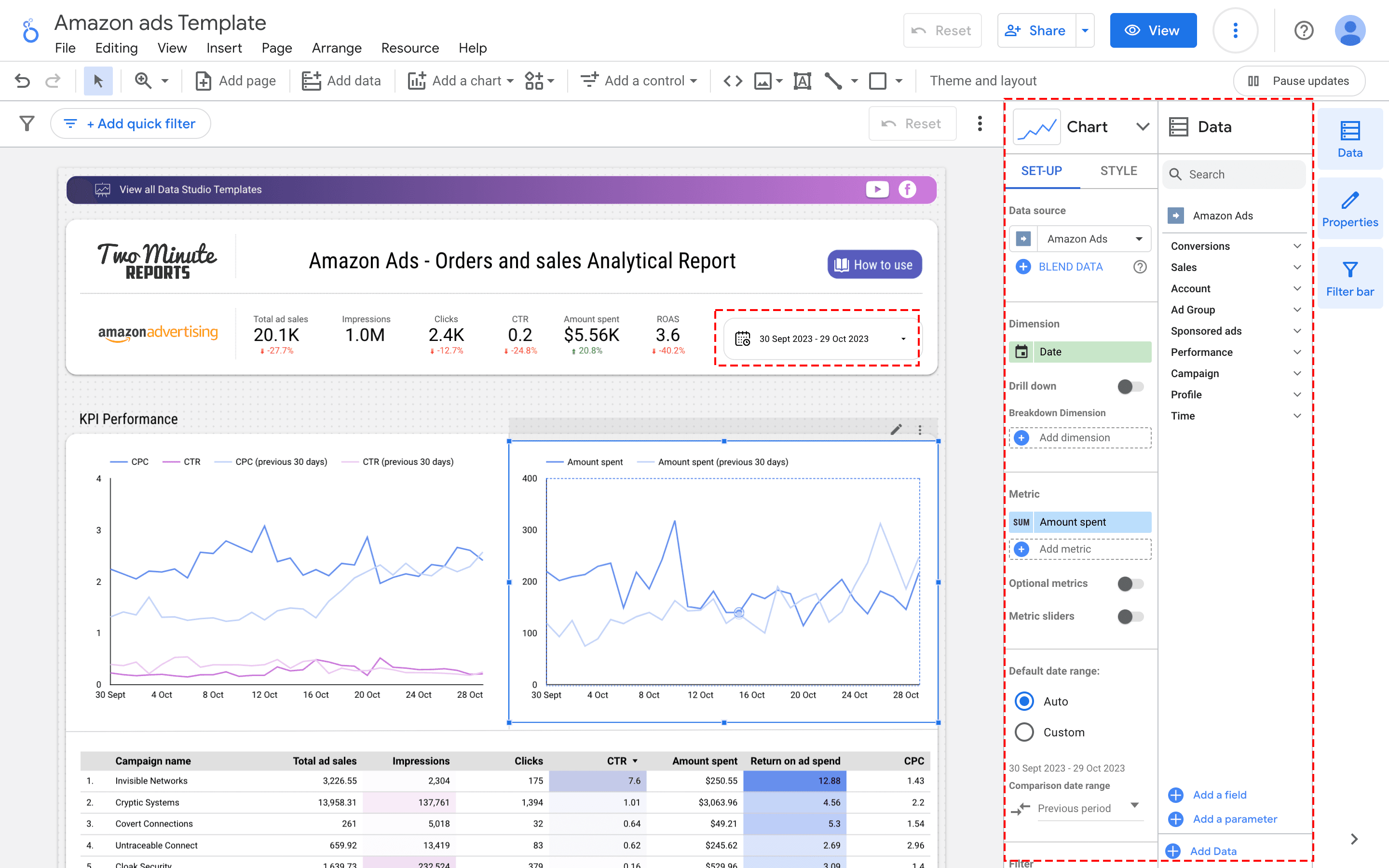The image size is (1389, 868).
Task: Click the chart edit pencil icon
Action: point(896,429)
